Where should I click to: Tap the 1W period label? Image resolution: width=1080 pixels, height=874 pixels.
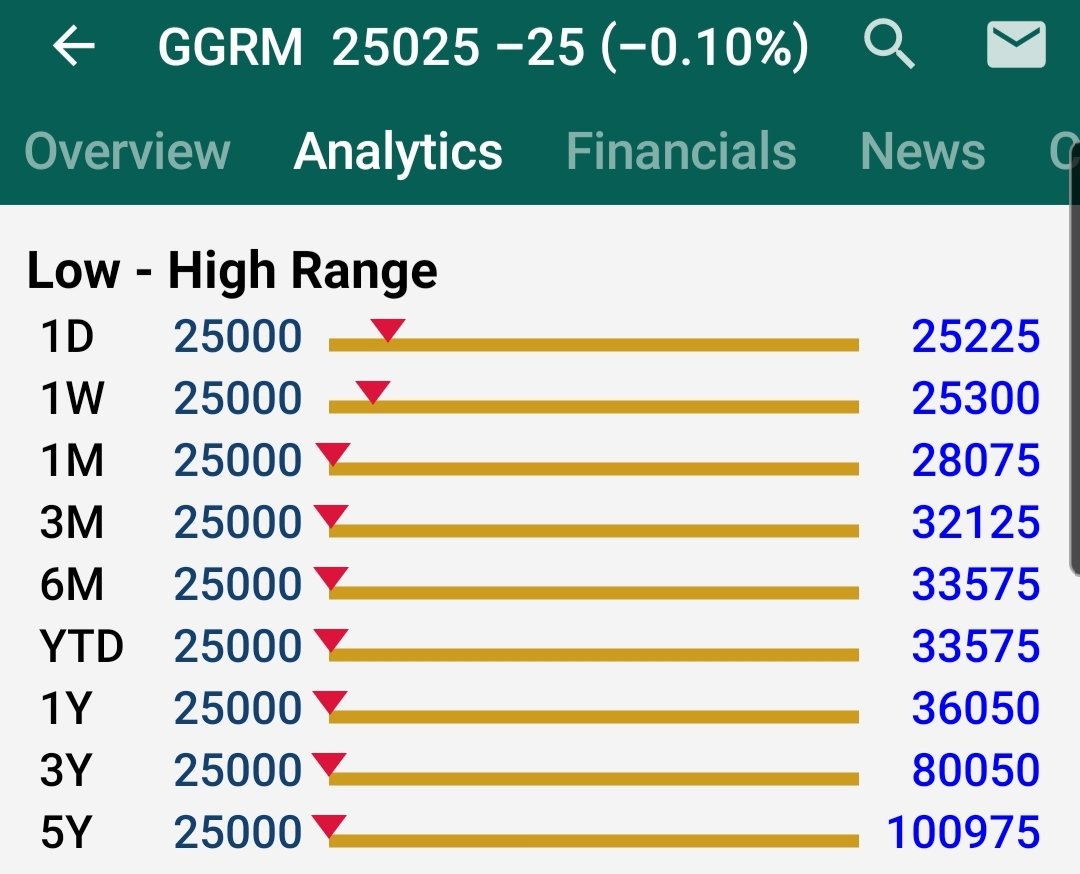coord(72,398)
